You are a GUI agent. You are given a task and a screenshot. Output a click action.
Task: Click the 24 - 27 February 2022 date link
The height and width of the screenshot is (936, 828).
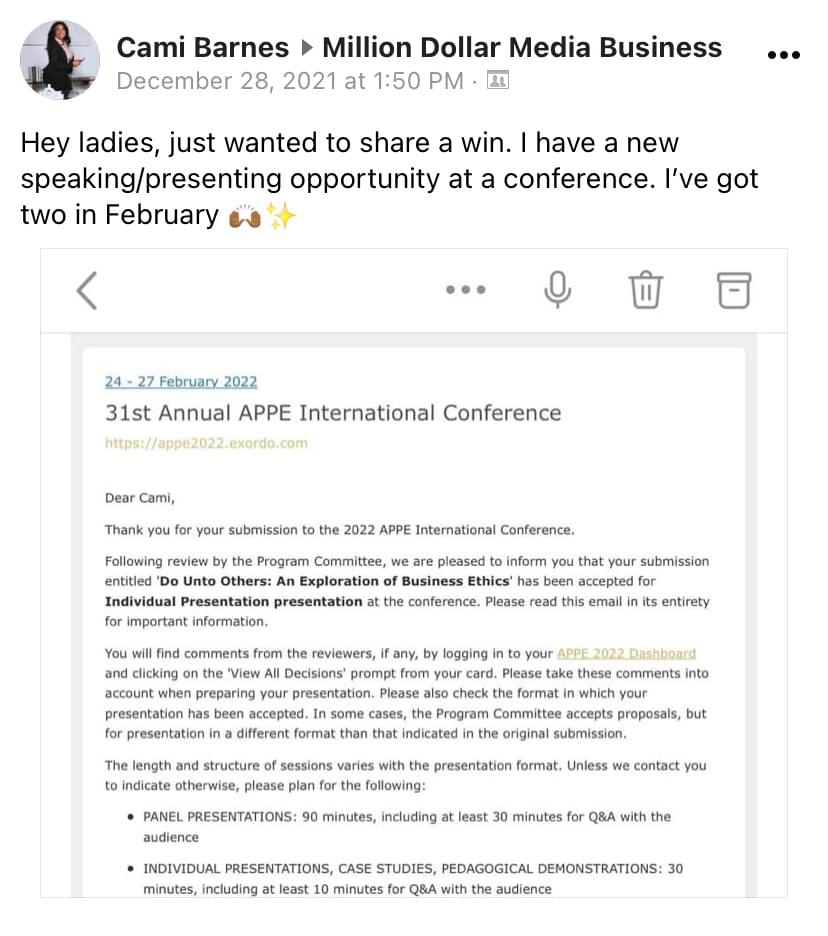[x=181, y=382]
